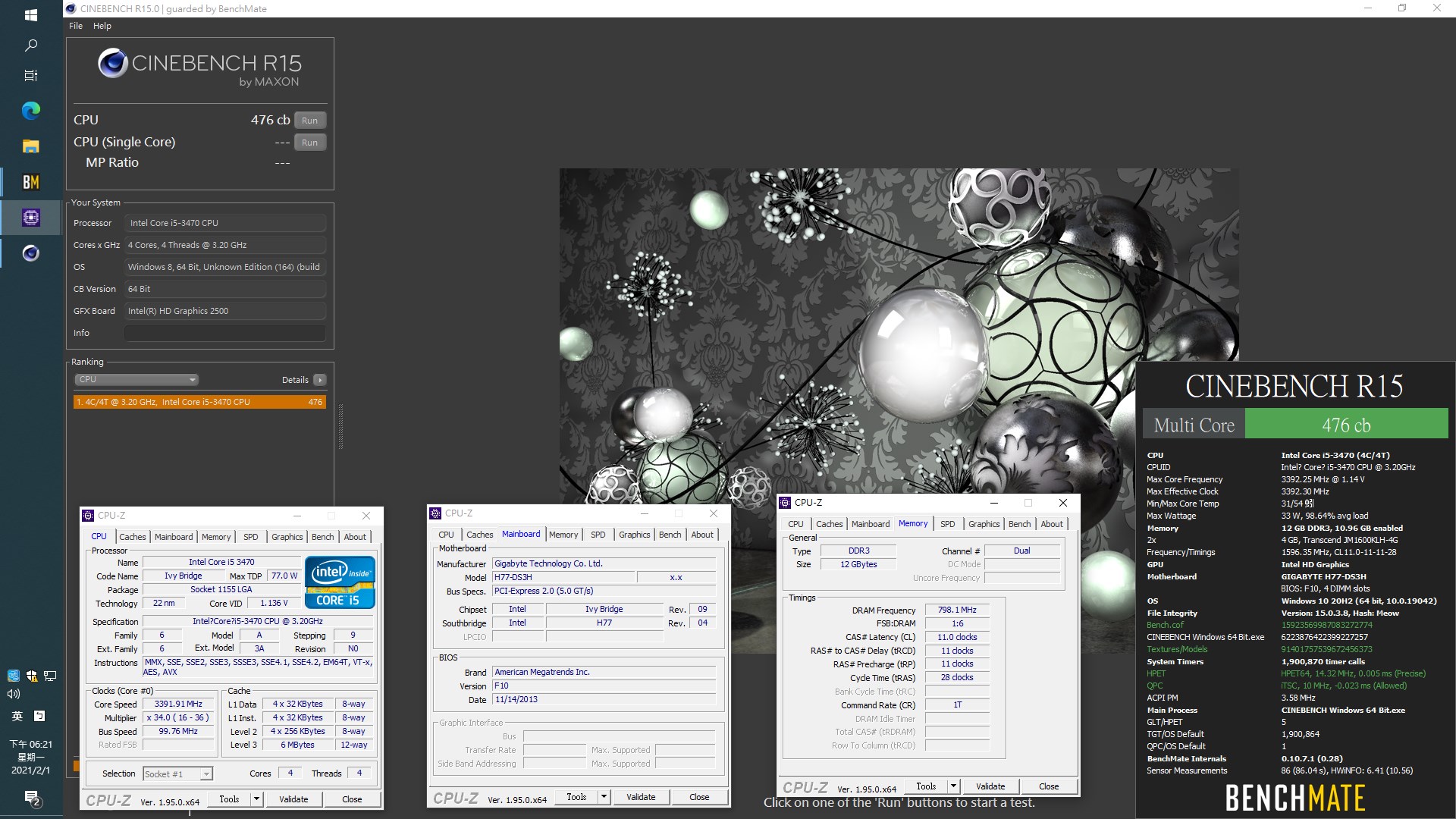Switch to BenchMate taskbar icon
The image size is (1456, 819).
pos(31,182)
